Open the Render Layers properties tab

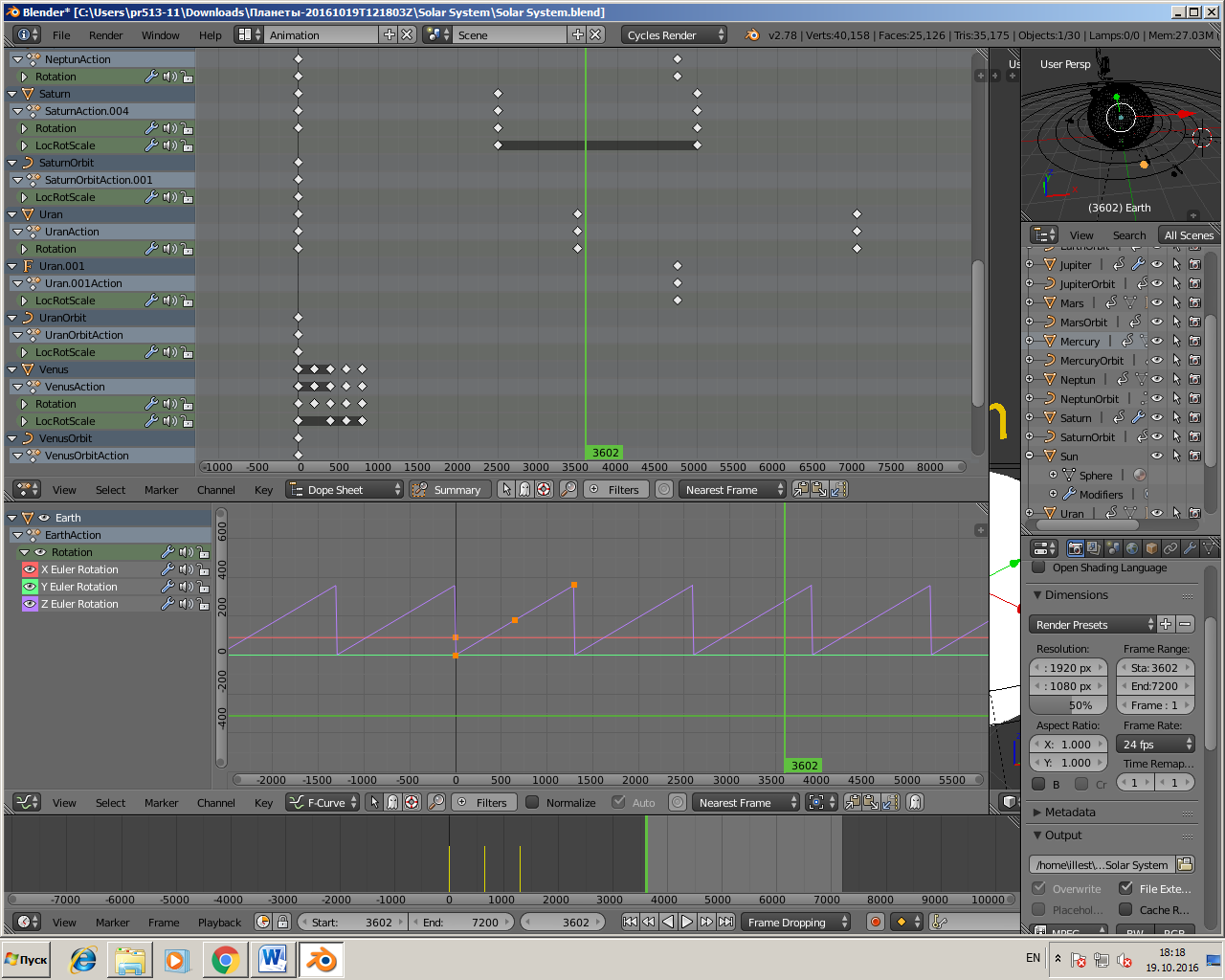click(x=1095, y=548)
